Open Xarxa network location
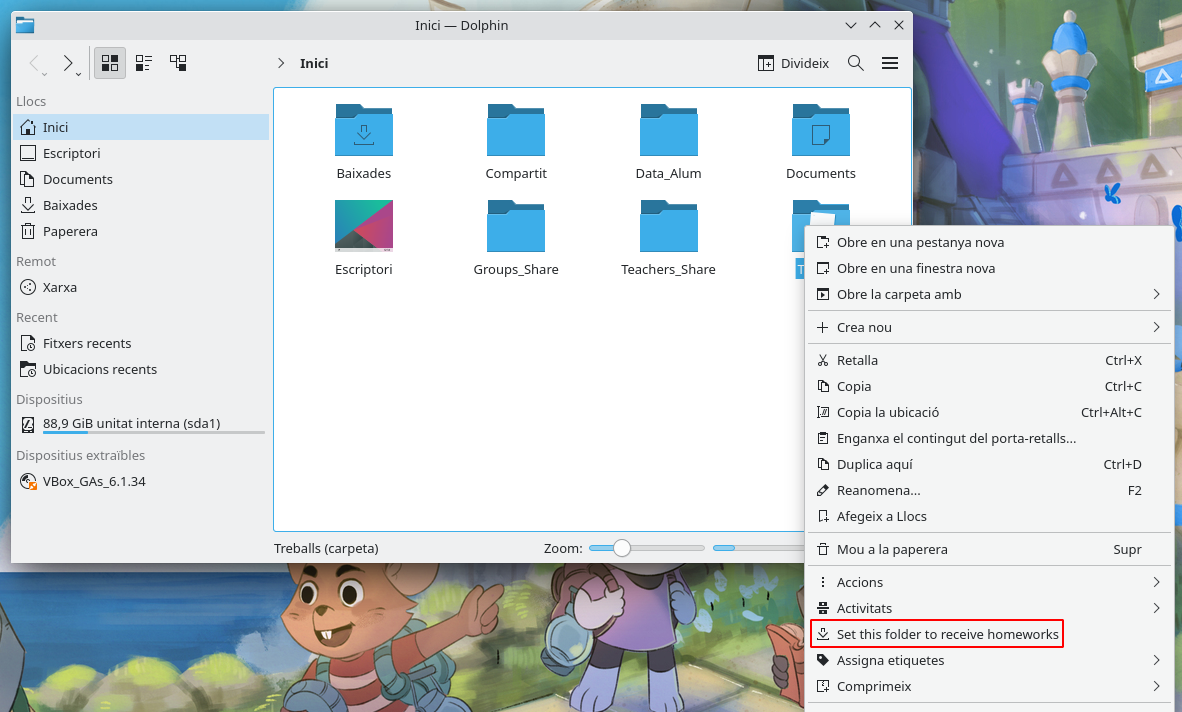 point(60,287)
